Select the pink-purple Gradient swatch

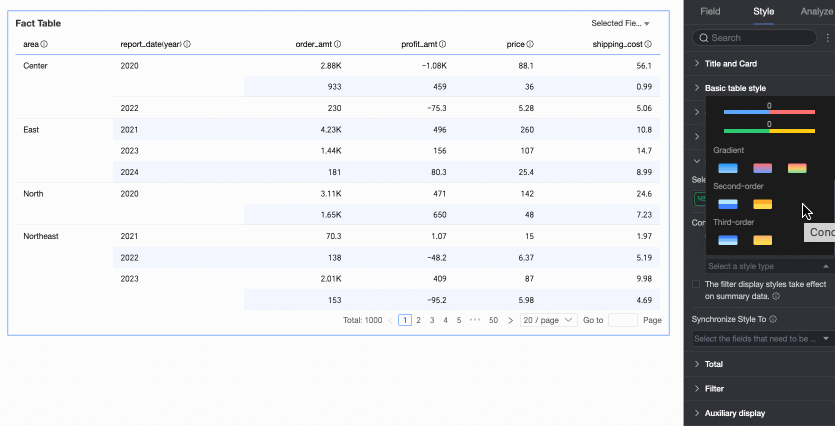[x=763, y=168]
